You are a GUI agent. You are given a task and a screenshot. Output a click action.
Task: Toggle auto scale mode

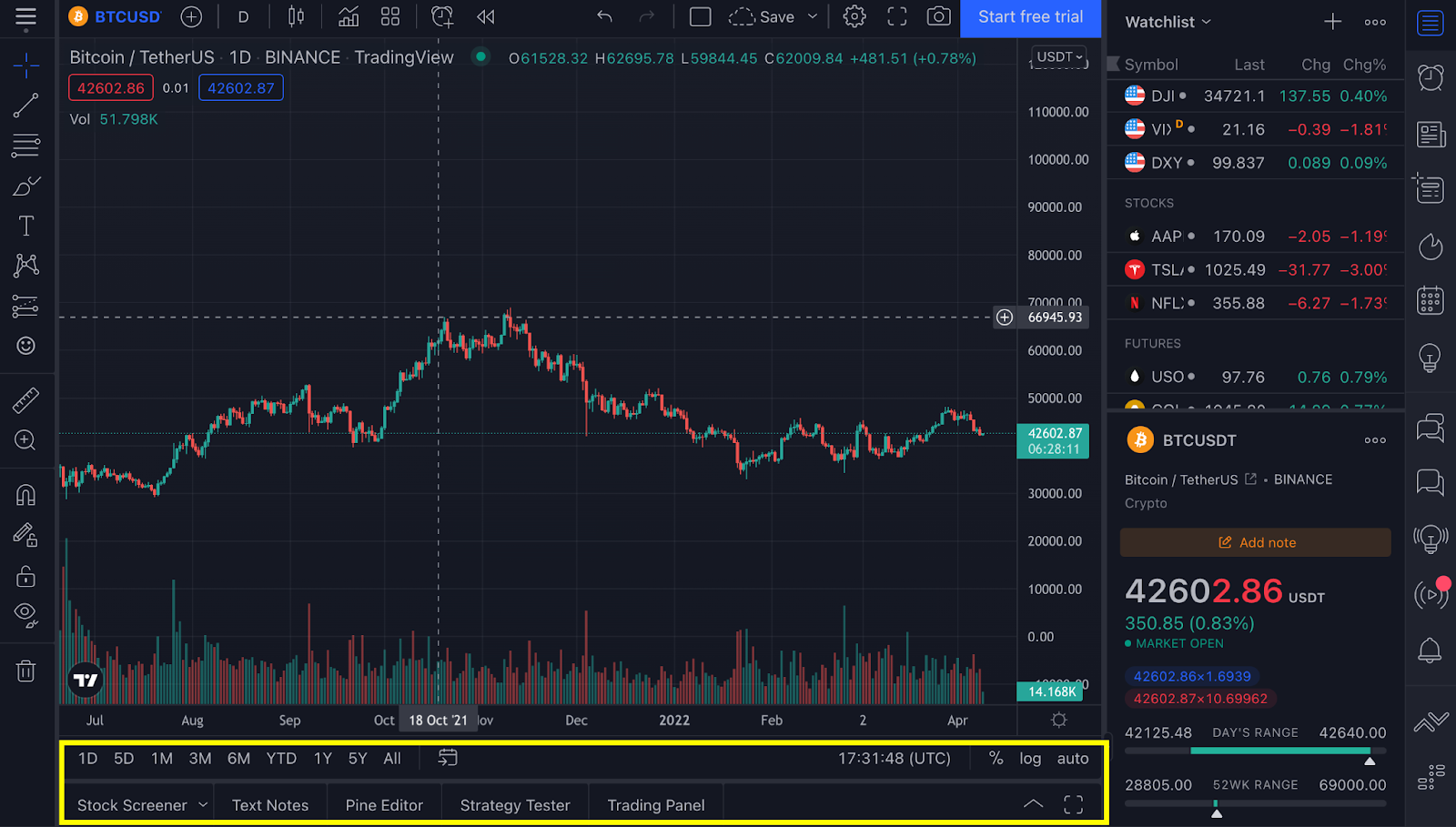[1073, 758]
